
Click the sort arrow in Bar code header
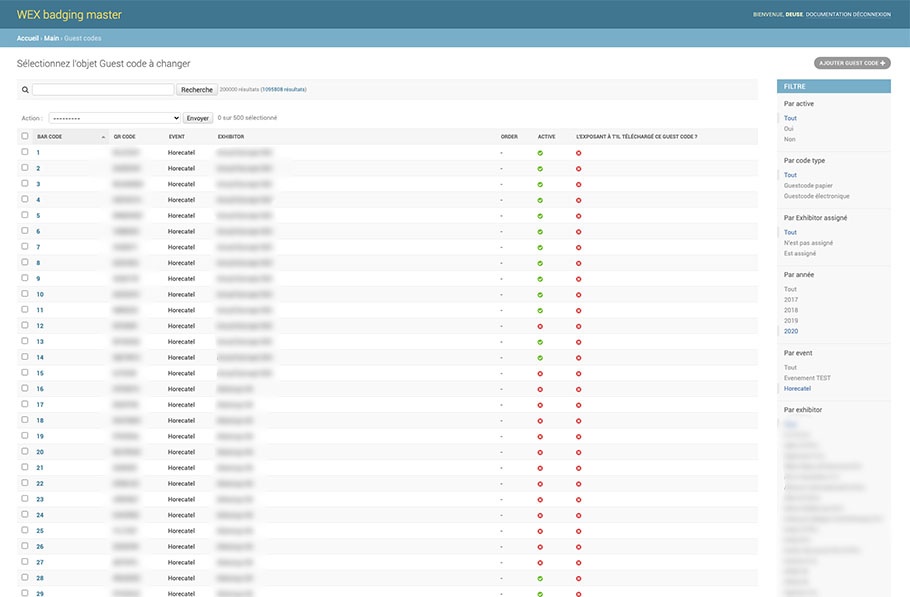(103, 137)
